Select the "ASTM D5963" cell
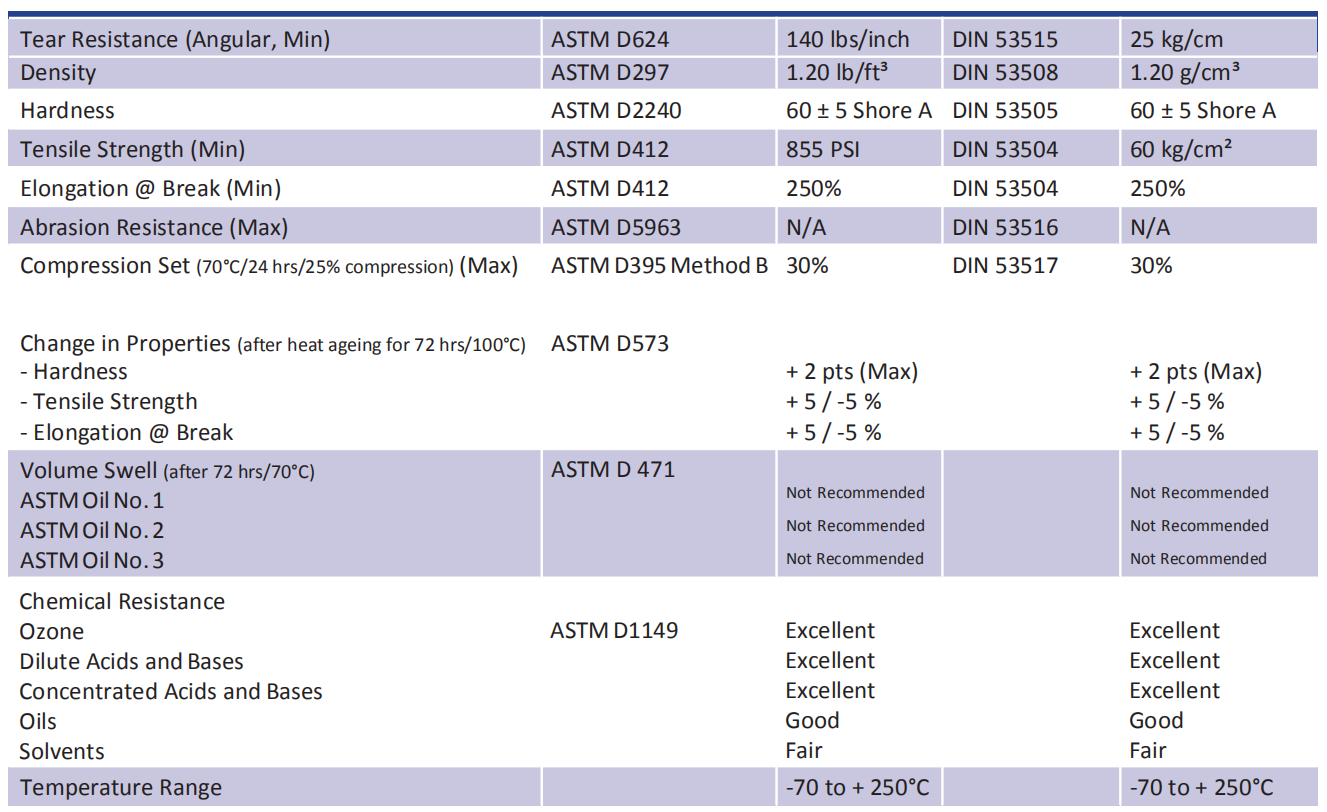The height and width of the screenshot is (812, 1327). 616,227
